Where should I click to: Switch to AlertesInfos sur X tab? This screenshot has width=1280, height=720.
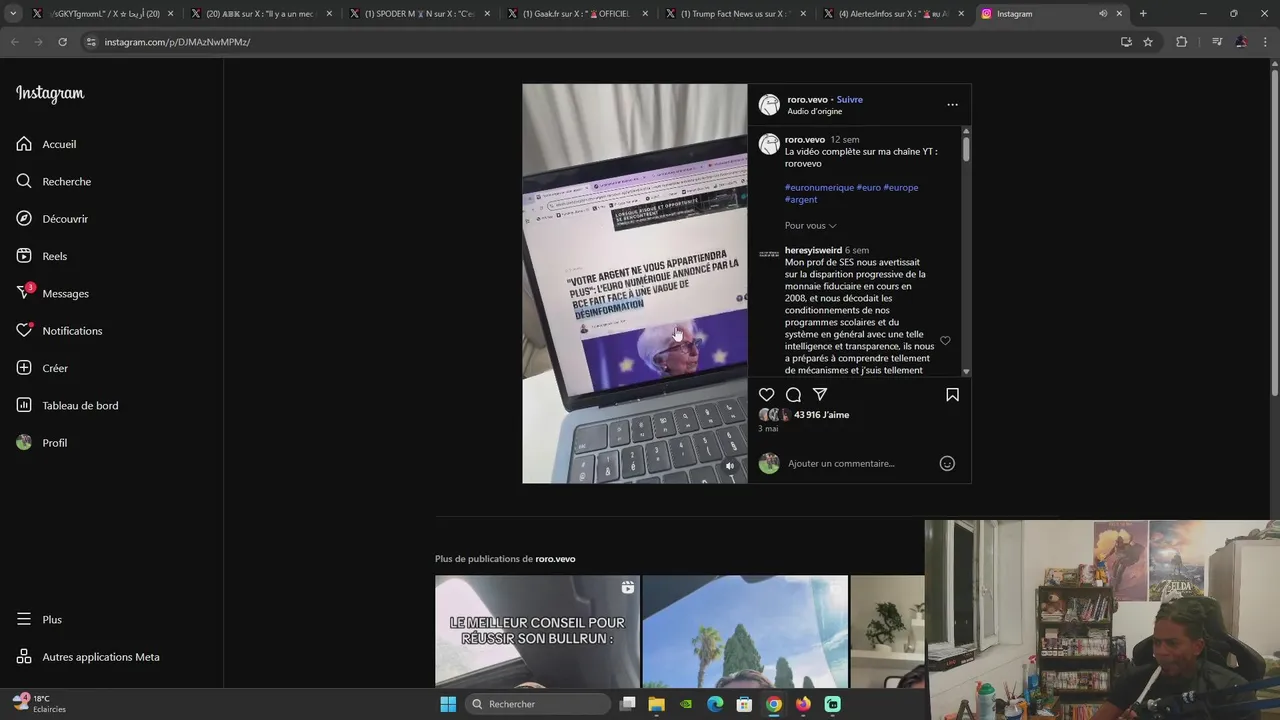pos(893,14)
